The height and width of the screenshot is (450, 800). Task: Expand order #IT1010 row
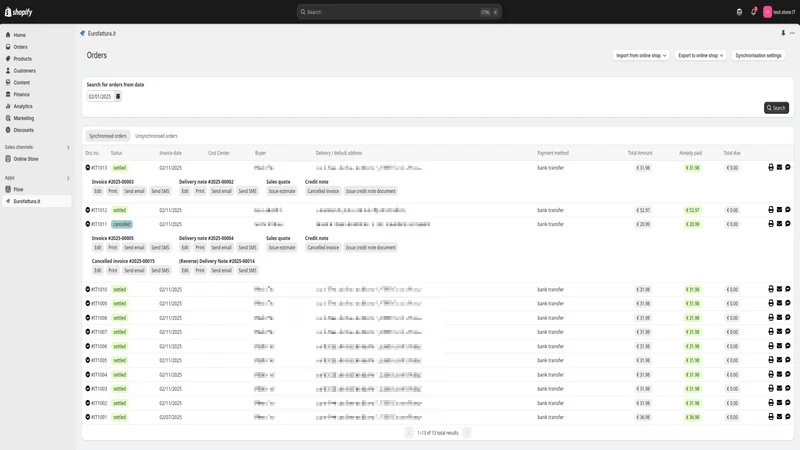pos(88,289)
